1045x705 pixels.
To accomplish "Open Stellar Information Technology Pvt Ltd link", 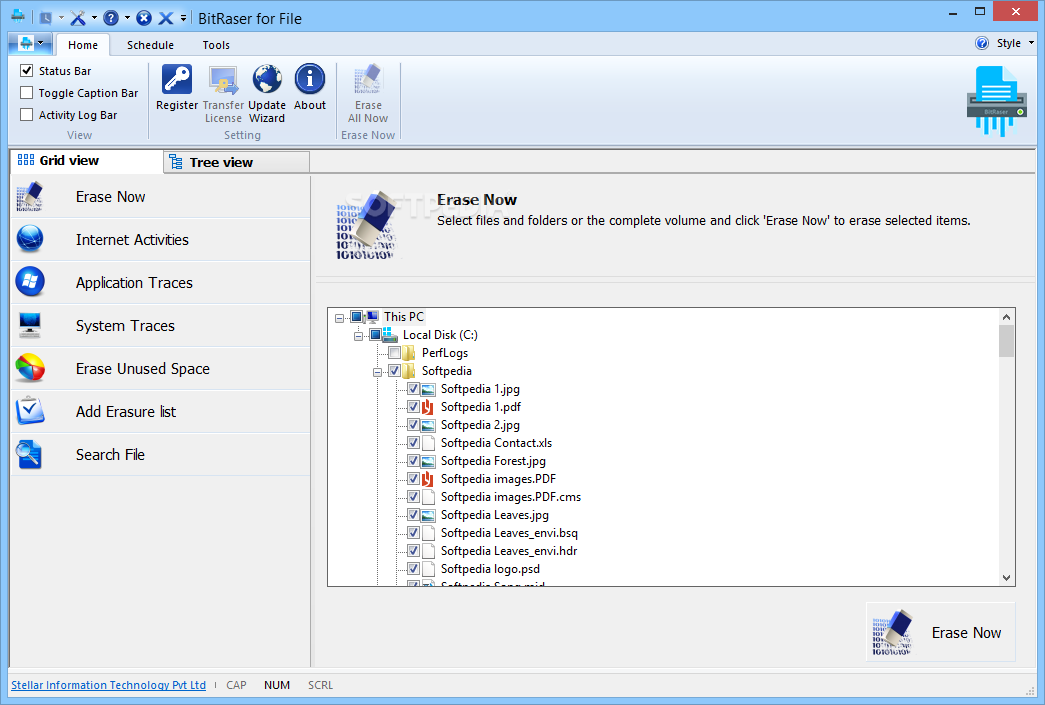I will coord(108,685).
